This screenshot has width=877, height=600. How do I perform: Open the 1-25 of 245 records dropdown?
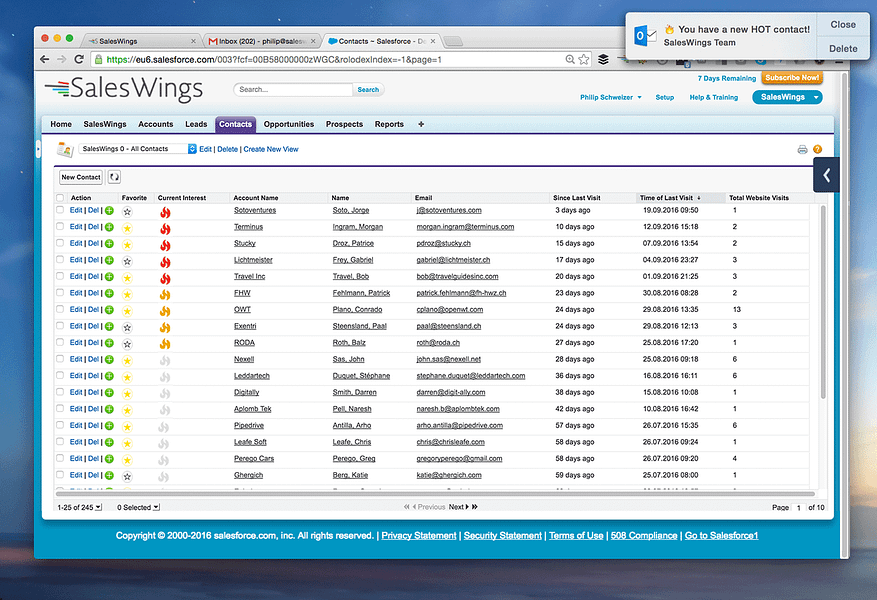tap(79, 507)
